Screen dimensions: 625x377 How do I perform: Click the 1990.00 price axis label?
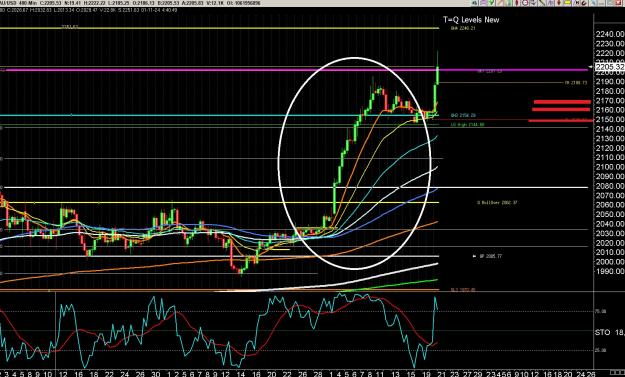pyautogui.click(x=609, y=271)
